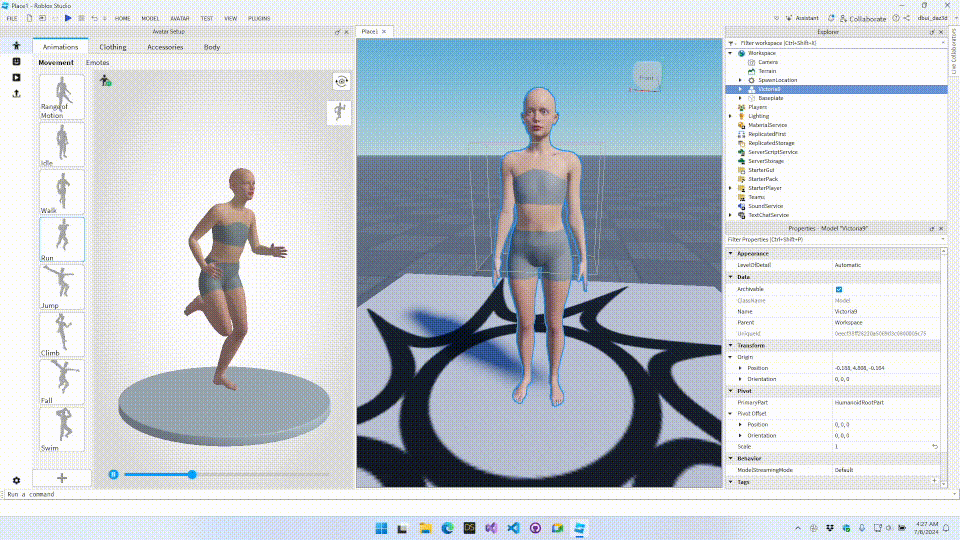Switch to the Body tab

tap(212, 47)
